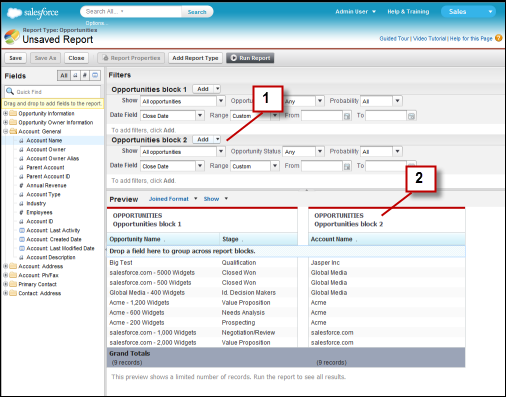
Task: Click the Save button
Action: pyautogui.click(x=16, y=58)
